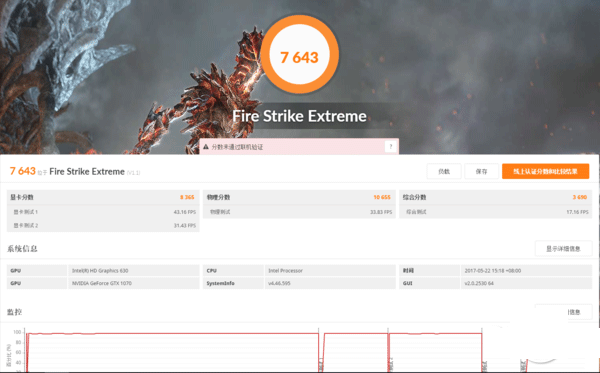Click the orange online validate and compare button
Image resolution: width=600 pixels, height=373 pixels.
(545, 171)
